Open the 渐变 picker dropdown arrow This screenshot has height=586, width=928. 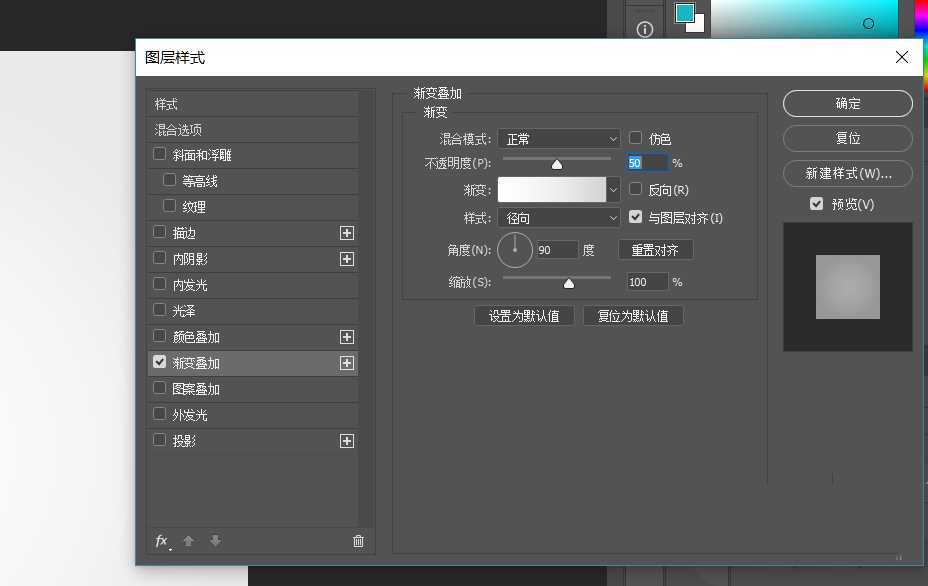[614, 189]
